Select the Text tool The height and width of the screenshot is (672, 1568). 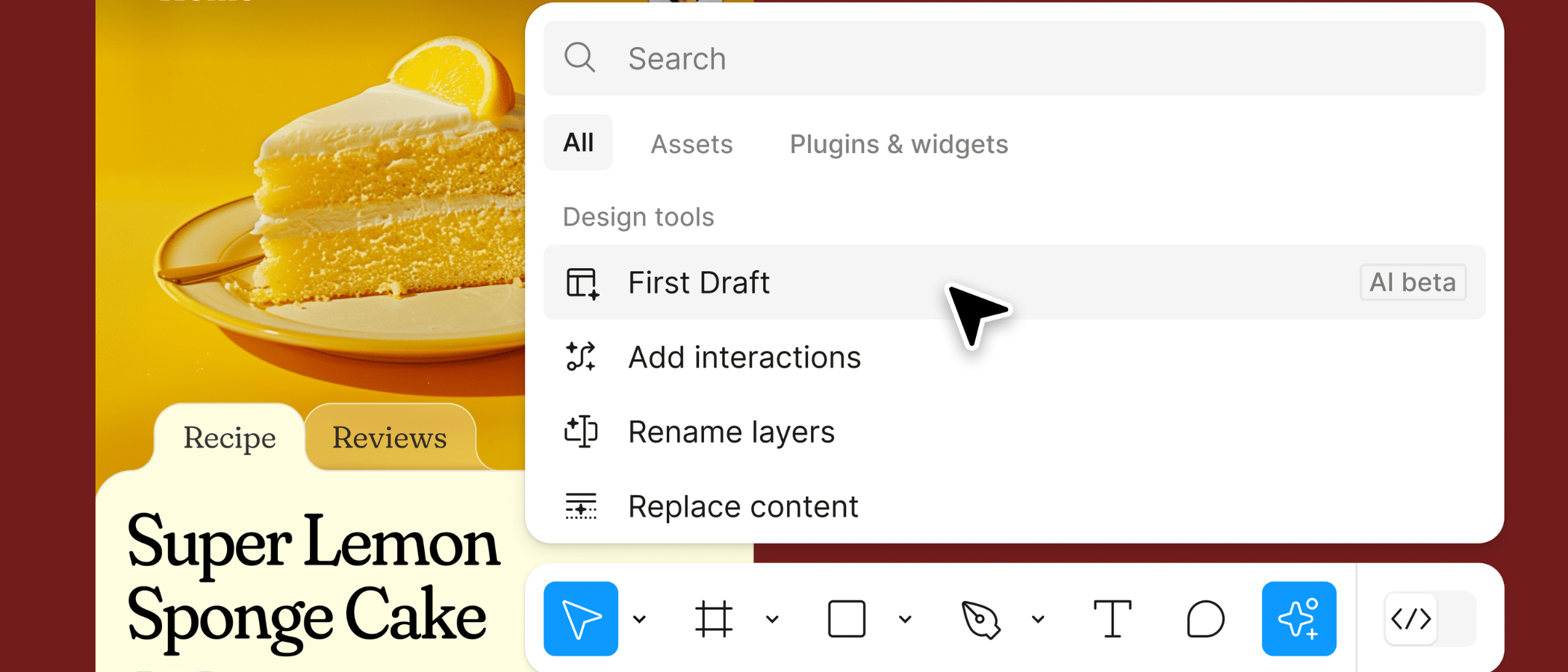(x=1113, y=618)
